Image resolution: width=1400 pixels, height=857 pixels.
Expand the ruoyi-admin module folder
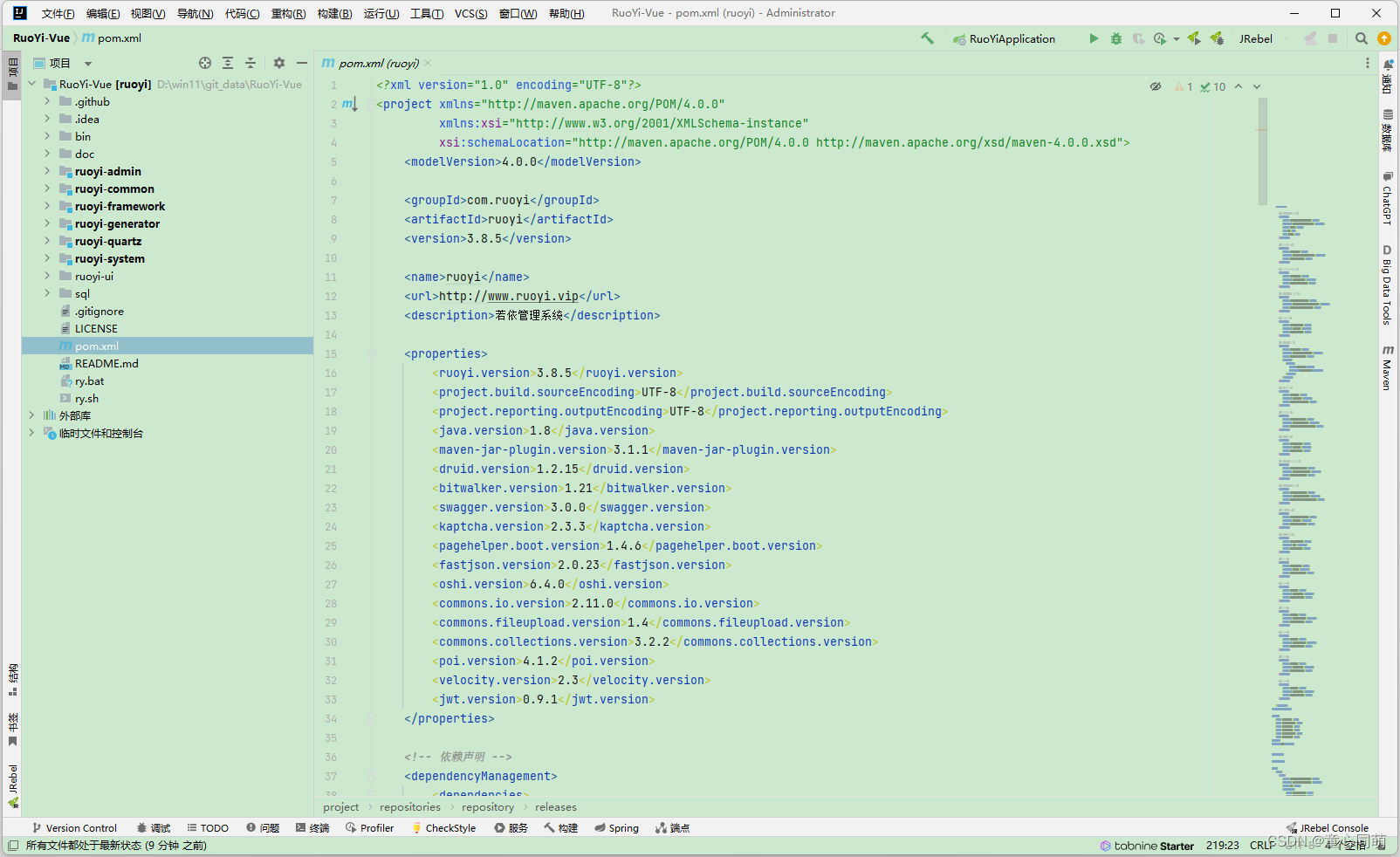[x=47, y=171]
